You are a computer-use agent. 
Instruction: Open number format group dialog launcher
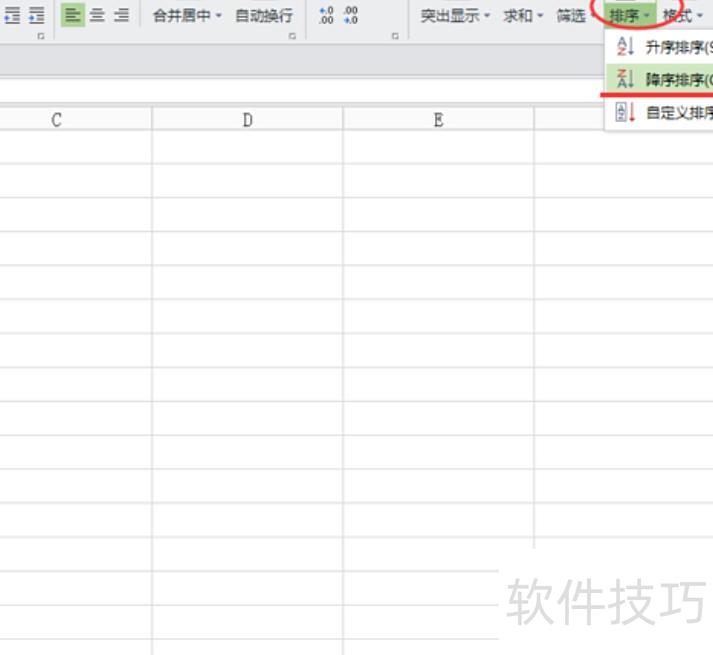[x=395, y=36]
